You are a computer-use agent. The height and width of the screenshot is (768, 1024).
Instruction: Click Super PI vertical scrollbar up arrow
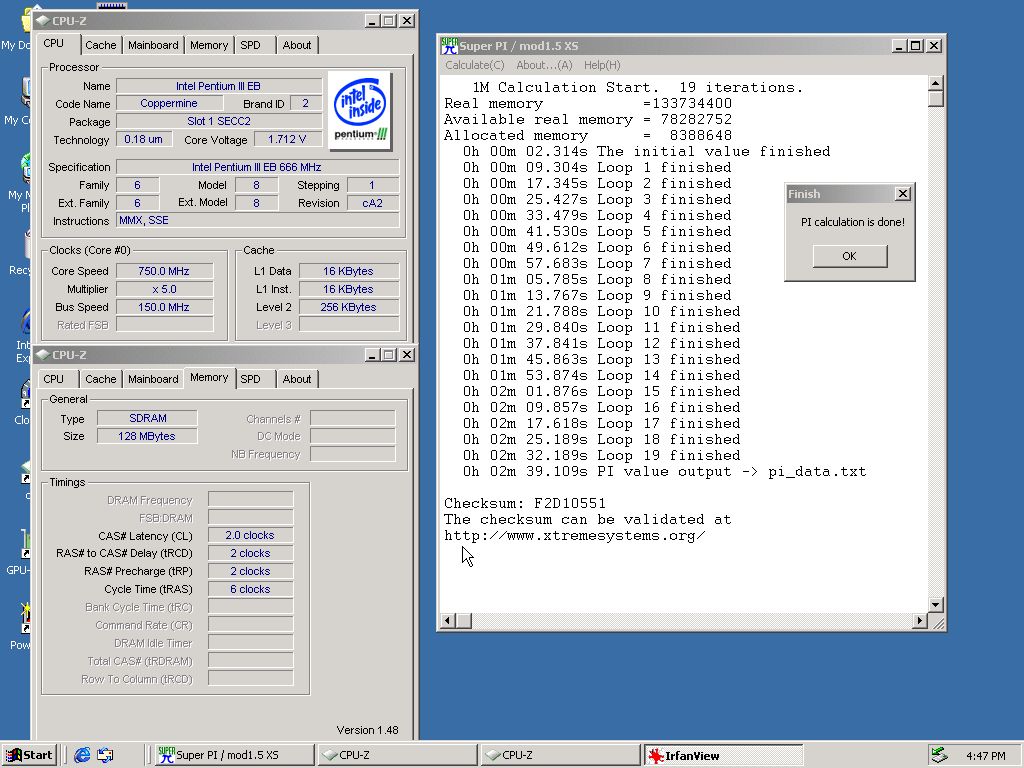tap(935, 83)
